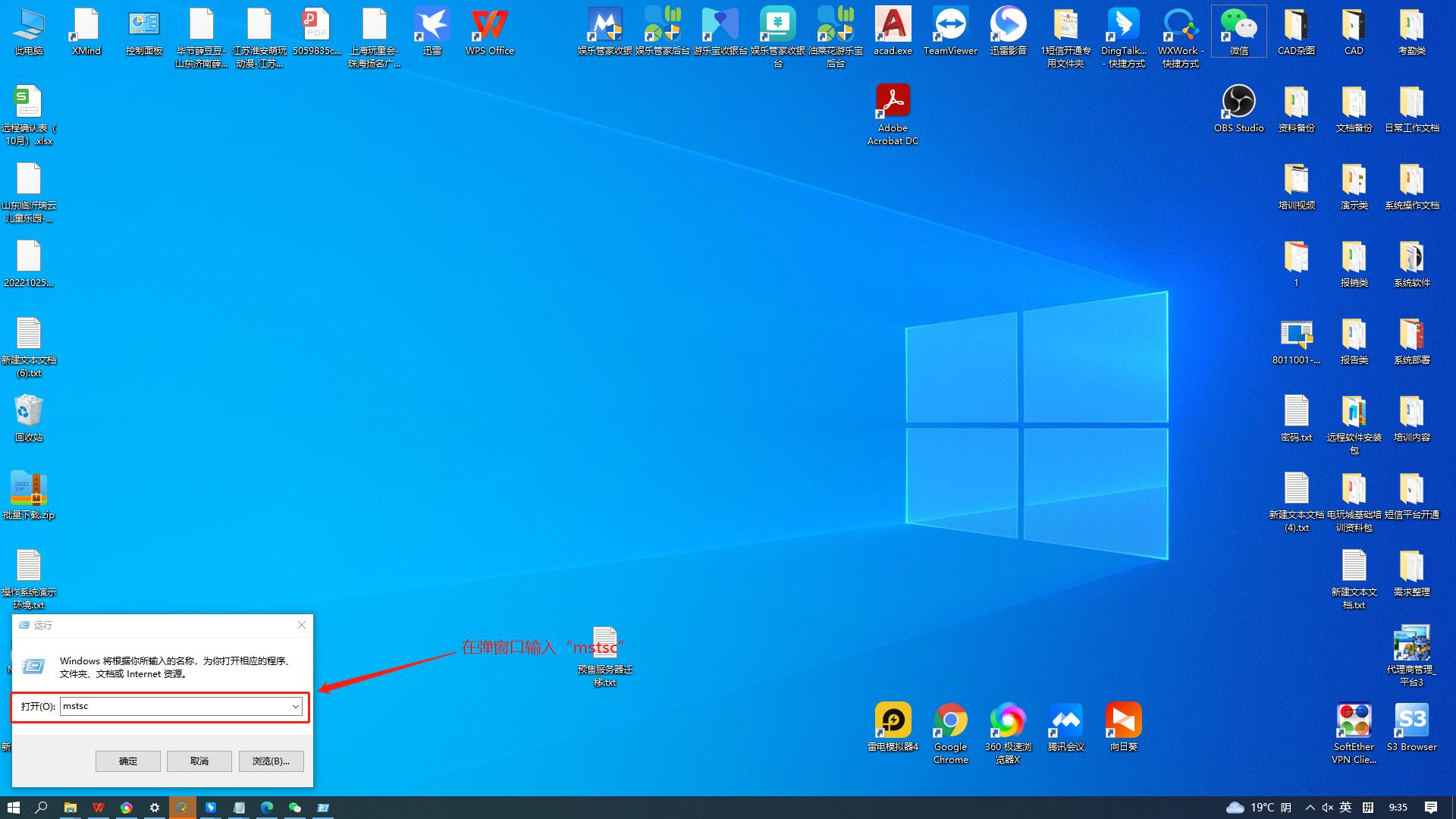Select the TeamViewer desktop icon
1456x819 pixels.
pos(951,33)
